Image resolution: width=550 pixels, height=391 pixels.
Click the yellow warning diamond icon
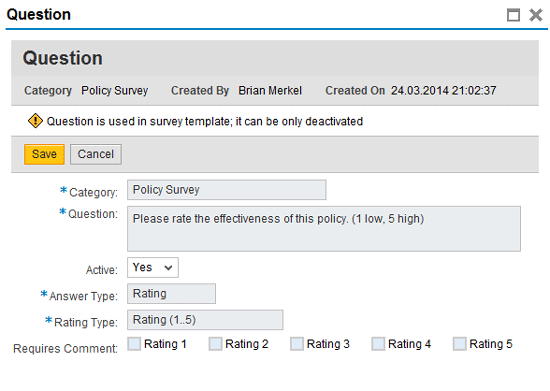click(x=35, y=121)
